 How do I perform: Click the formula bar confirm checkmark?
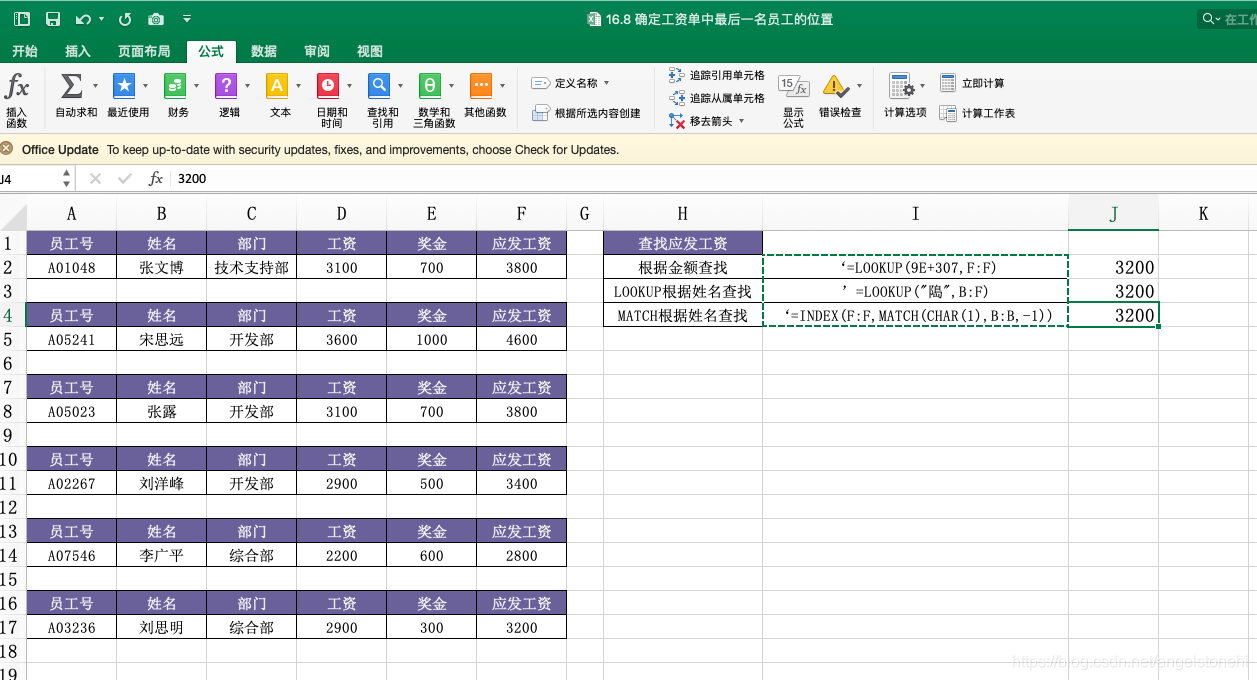[x=125, y=178]
